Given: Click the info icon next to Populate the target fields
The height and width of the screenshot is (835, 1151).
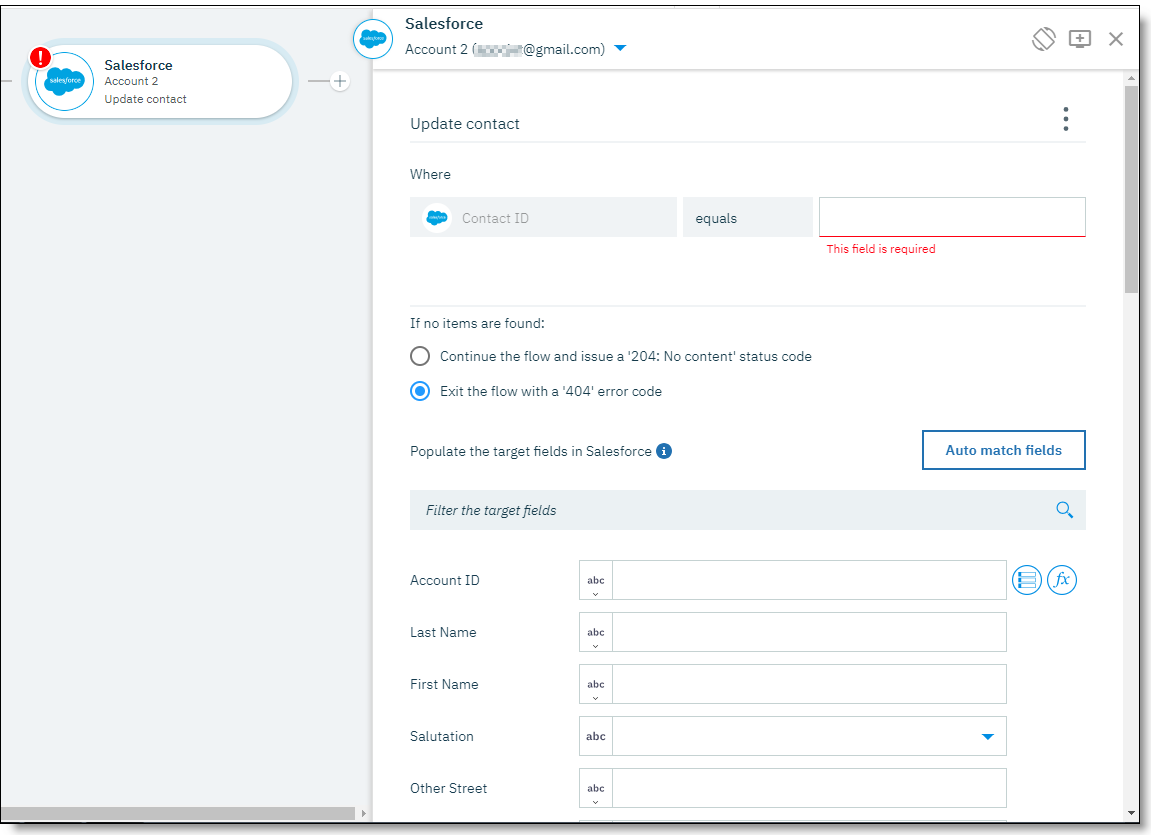Looking at the screenshot, I should [663, 451].
